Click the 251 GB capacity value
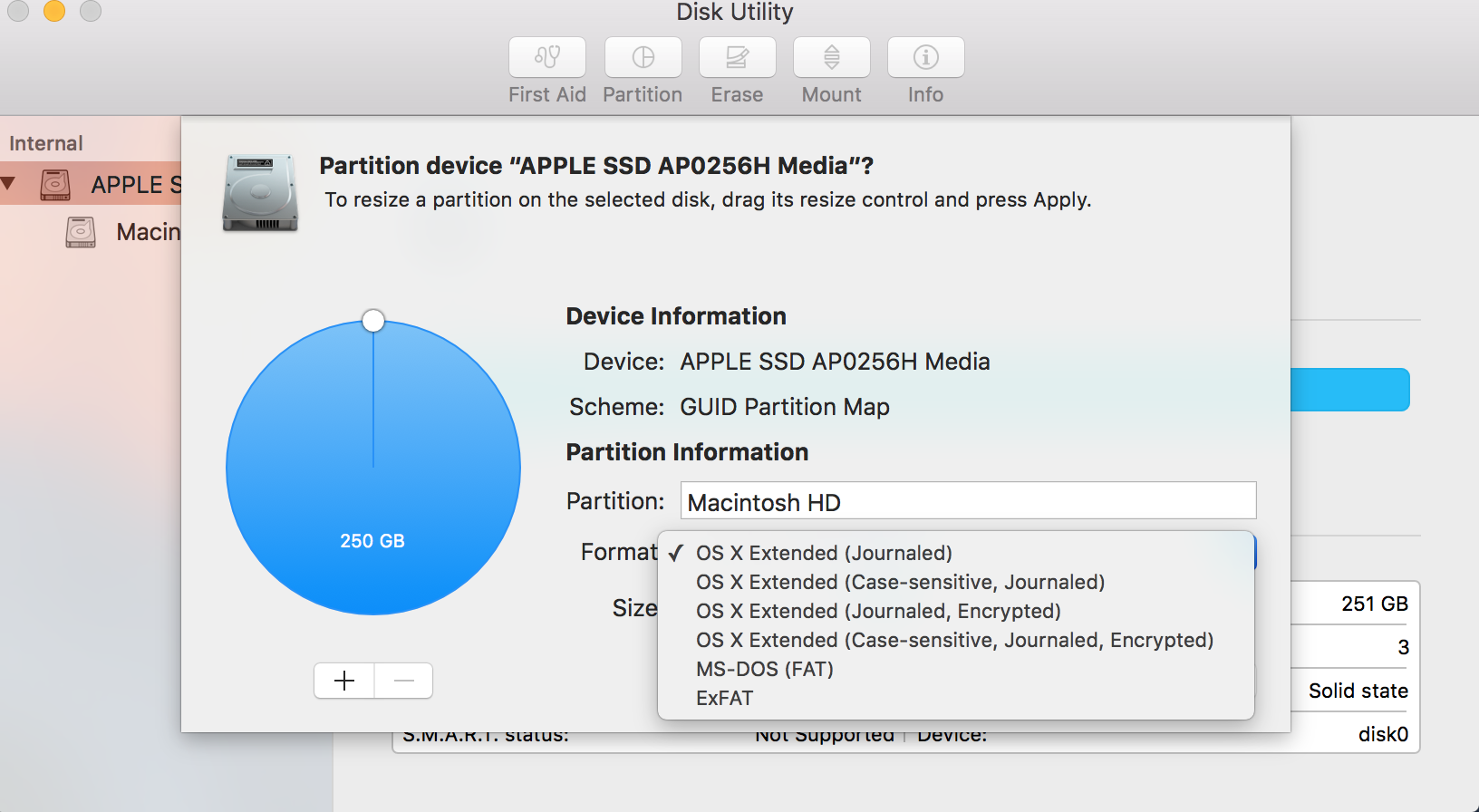The width and height of the screenshot is (1479, 812). (1375, 604)
